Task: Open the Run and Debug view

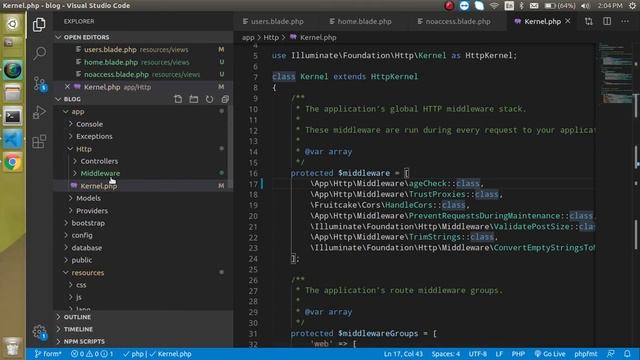Action: pyautogui.click(x=39, y=112)
